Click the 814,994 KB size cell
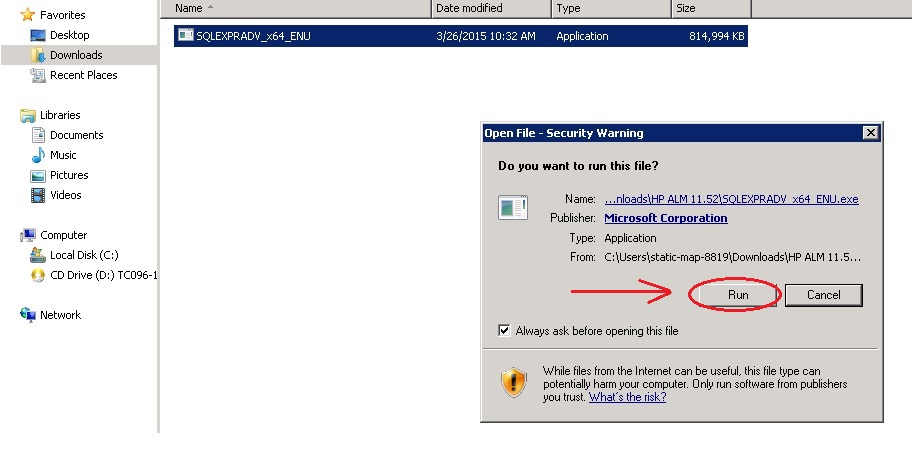 (x=717, y=36)
